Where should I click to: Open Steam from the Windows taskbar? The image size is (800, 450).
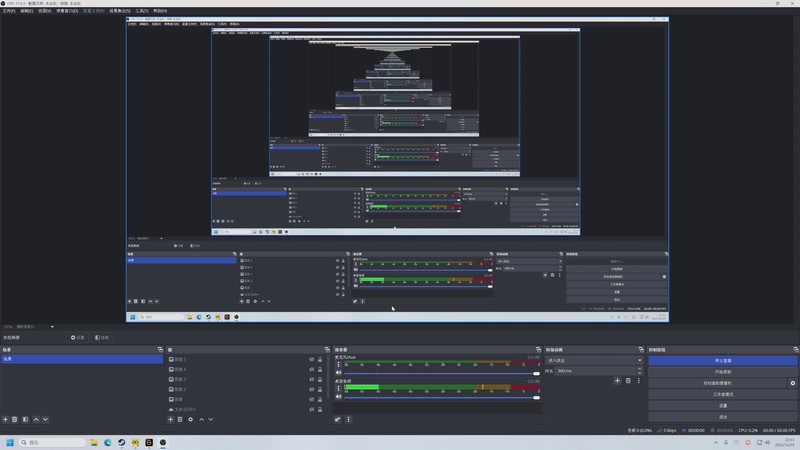point(121,442)
